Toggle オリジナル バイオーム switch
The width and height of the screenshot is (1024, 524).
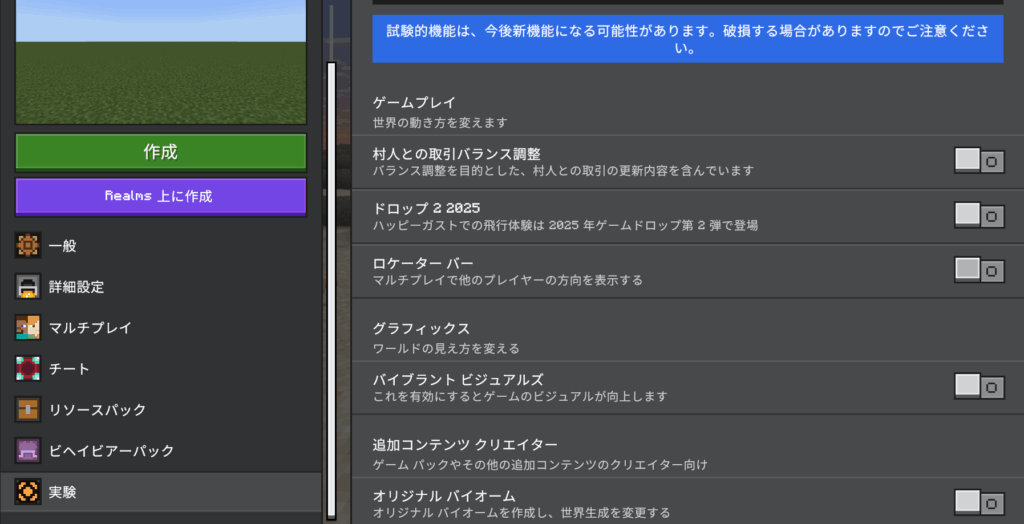coord(979,502)
